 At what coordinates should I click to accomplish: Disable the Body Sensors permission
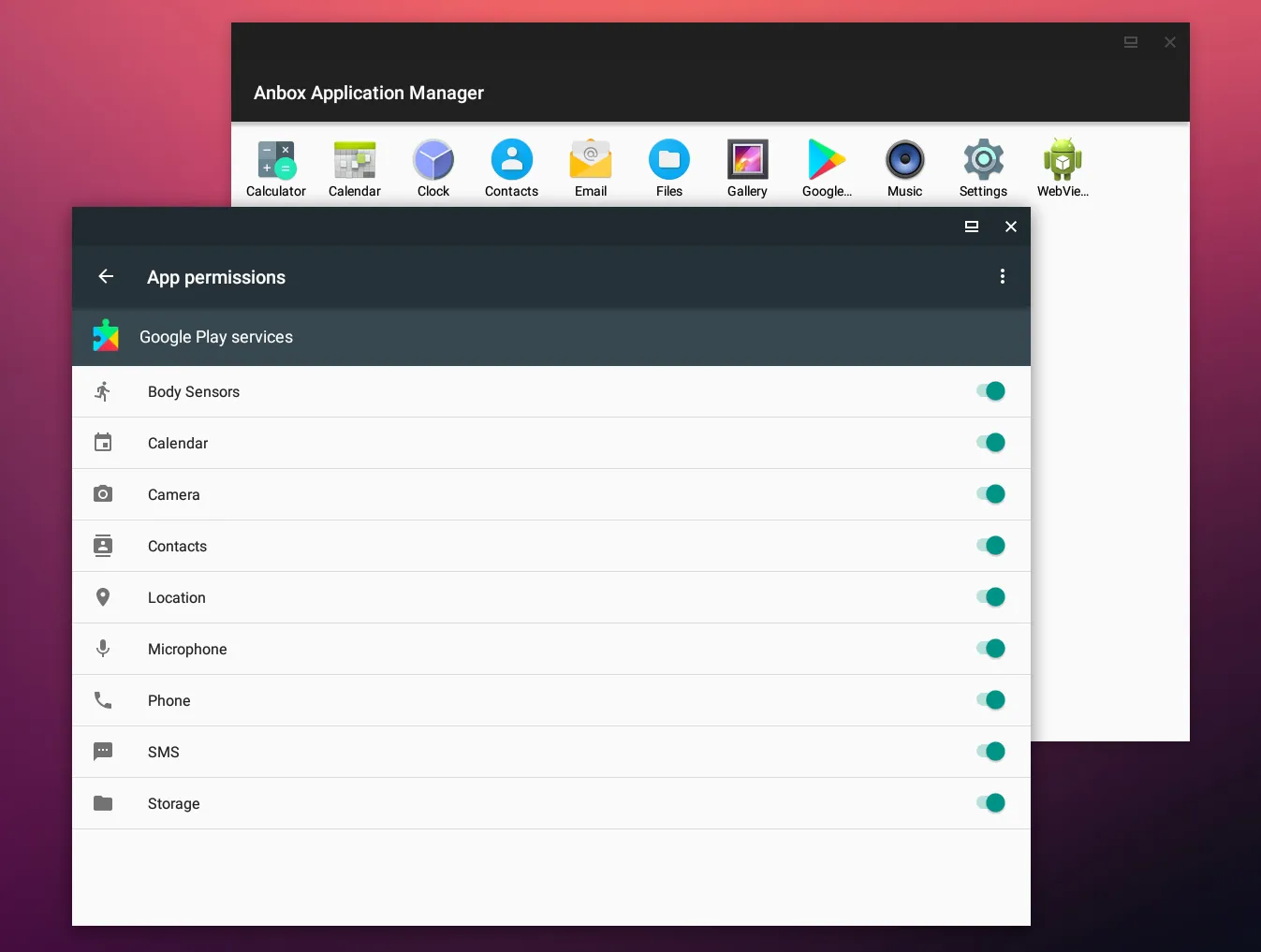click(990, 391)
